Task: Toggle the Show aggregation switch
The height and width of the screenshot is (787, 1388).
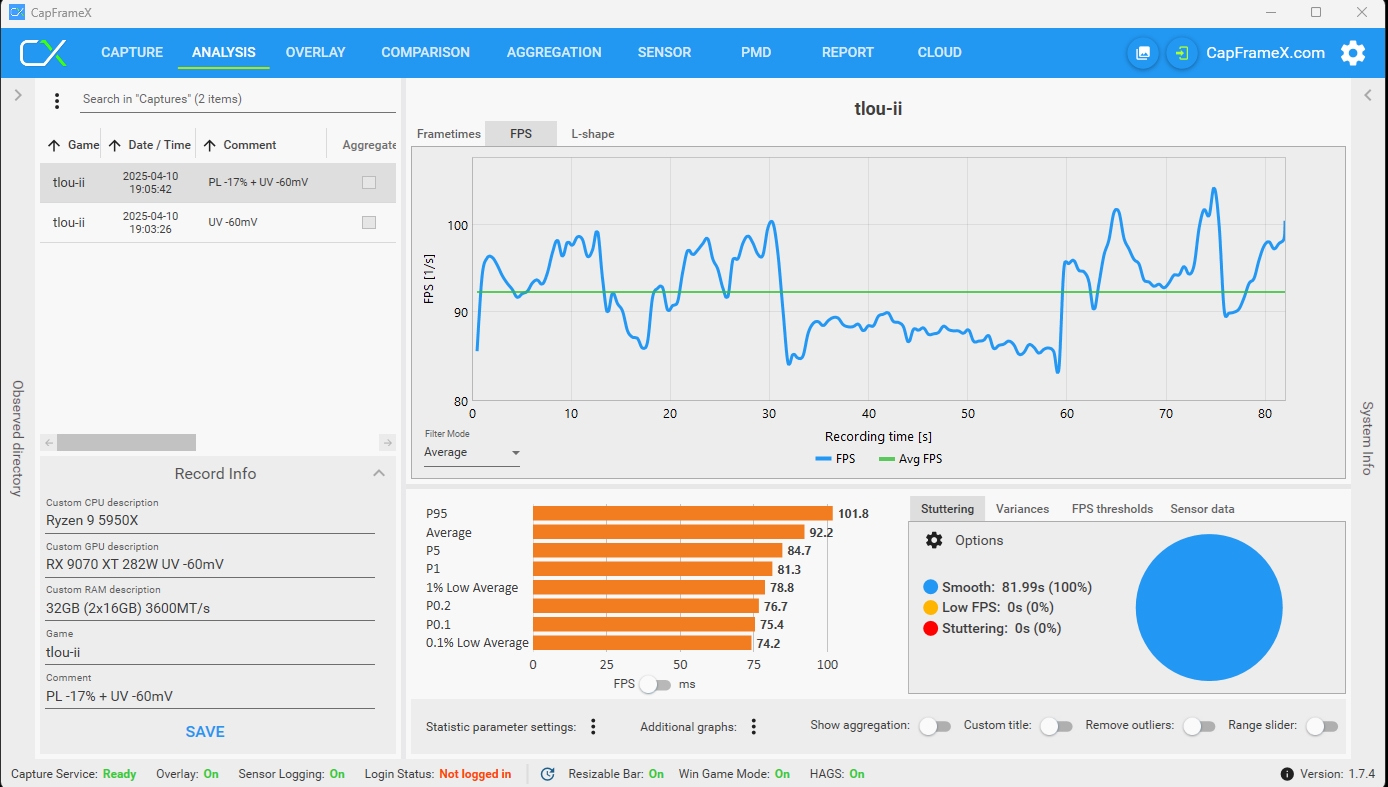Action: (935, 726)
